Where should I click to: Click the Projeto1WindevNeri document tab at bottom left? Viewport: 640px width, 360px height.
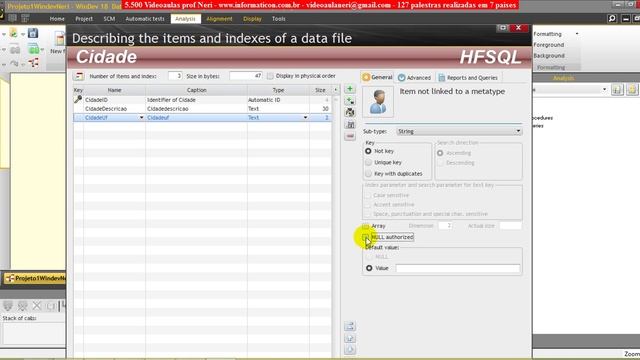[35, 278]
